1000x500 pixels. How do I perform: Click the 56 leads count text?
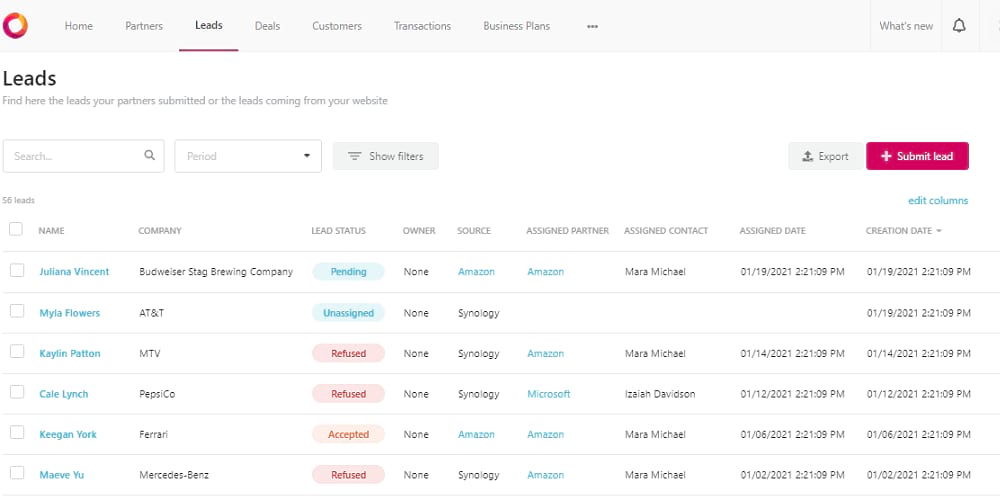(18, 200)
